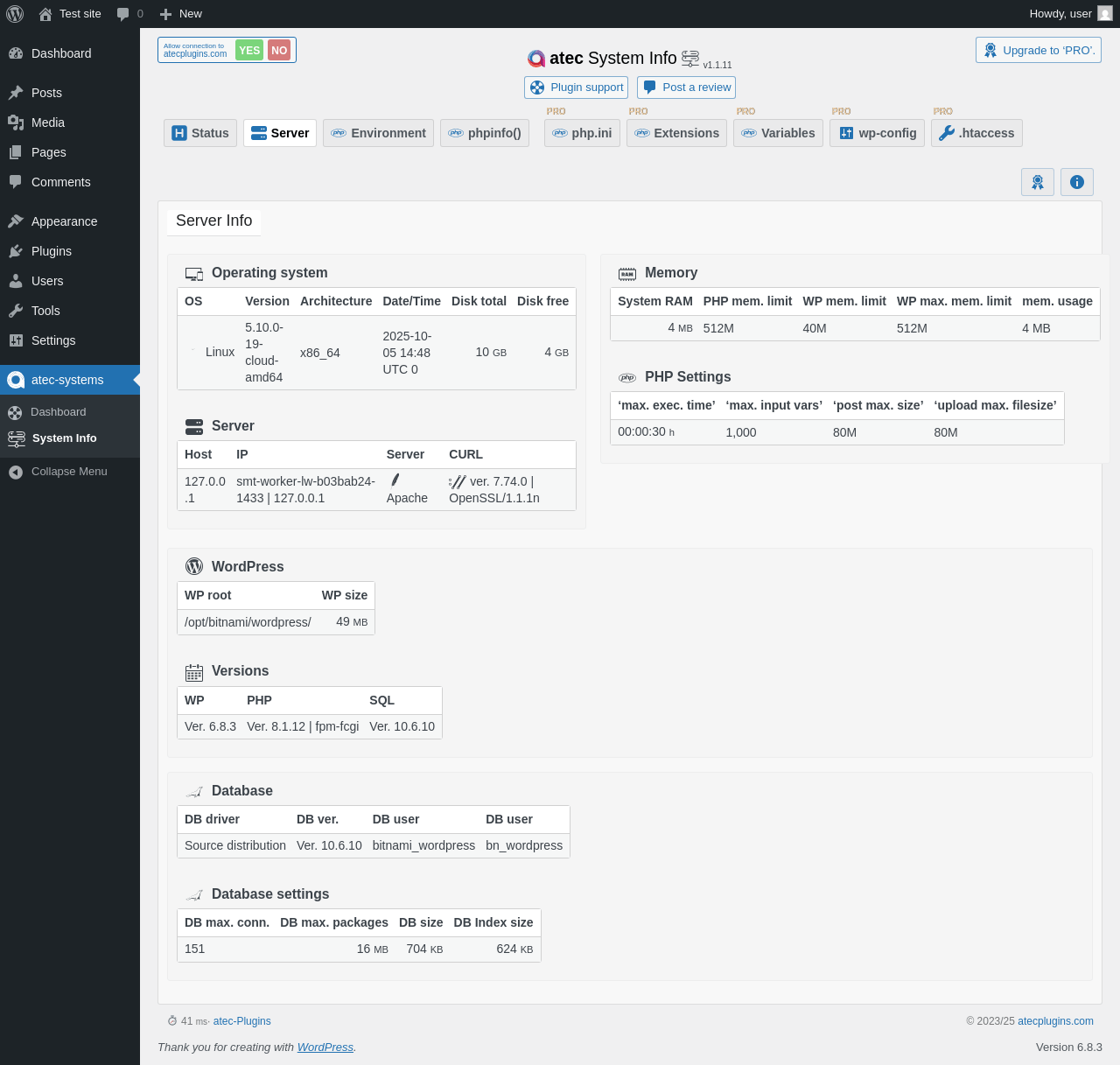The width and height of the screenshot is (1120, 1065).
Task: Open the .htaccess wrench tab
Action: tap(976, 133)
